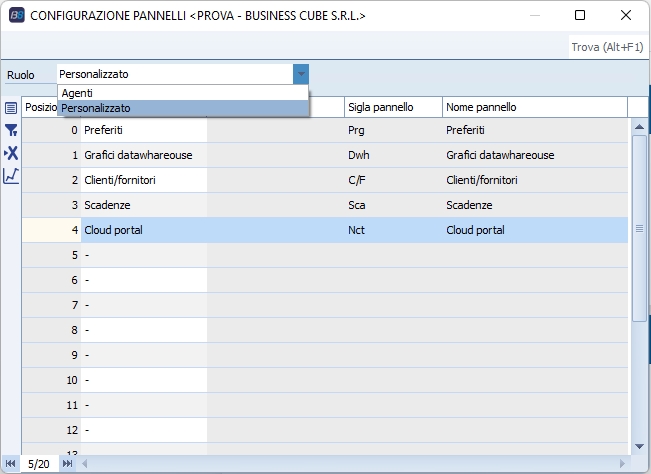The width and height of the screenshot is (651, 474).
Task: Click the filter funnel icon
Action: point(11,130)
